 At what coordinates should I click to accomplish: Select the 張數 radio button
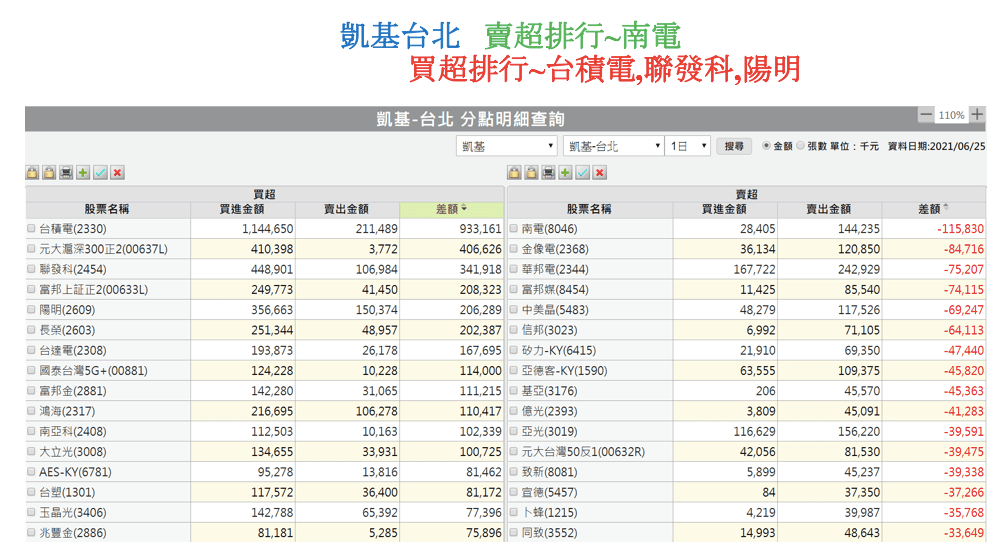(800, 146)
